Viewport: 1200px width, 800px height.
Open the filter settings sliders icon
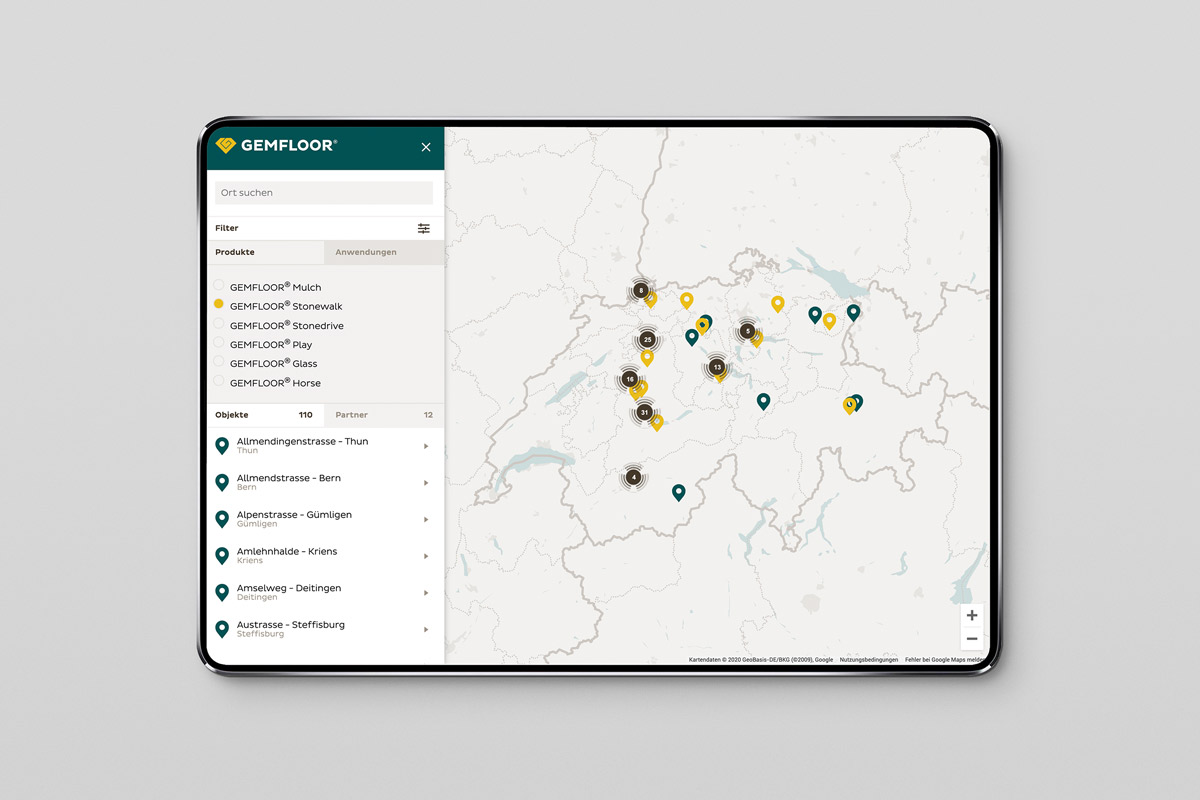423,228
